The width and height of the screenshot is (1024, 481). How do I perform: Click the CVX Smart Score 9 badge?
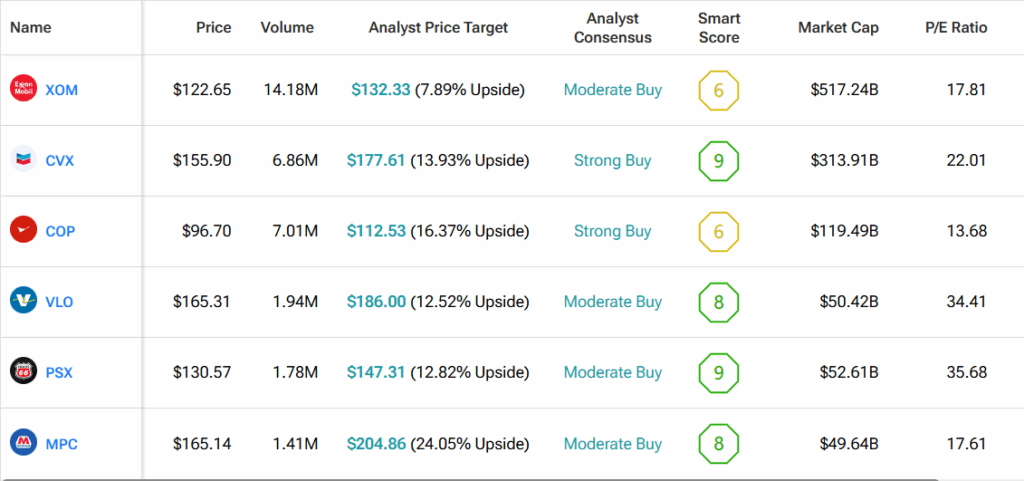tap(718, 160)
